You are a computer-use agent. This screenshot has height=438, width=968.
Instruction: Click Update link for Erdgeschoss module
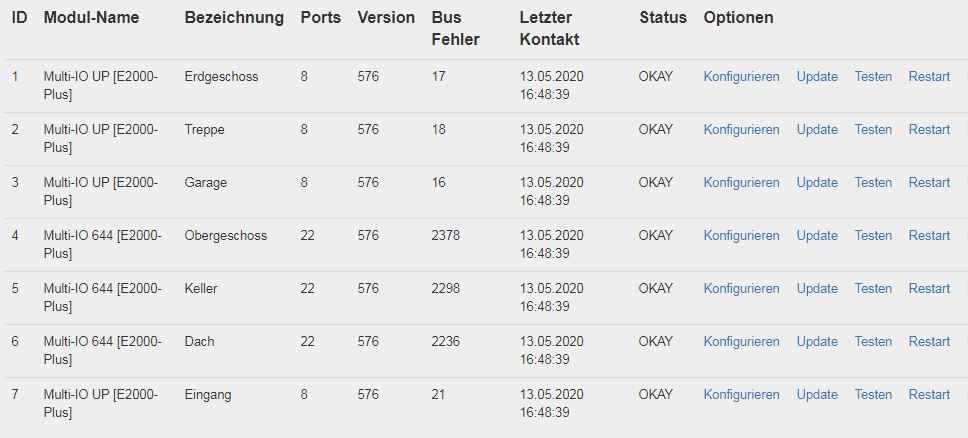pos(817,77)
